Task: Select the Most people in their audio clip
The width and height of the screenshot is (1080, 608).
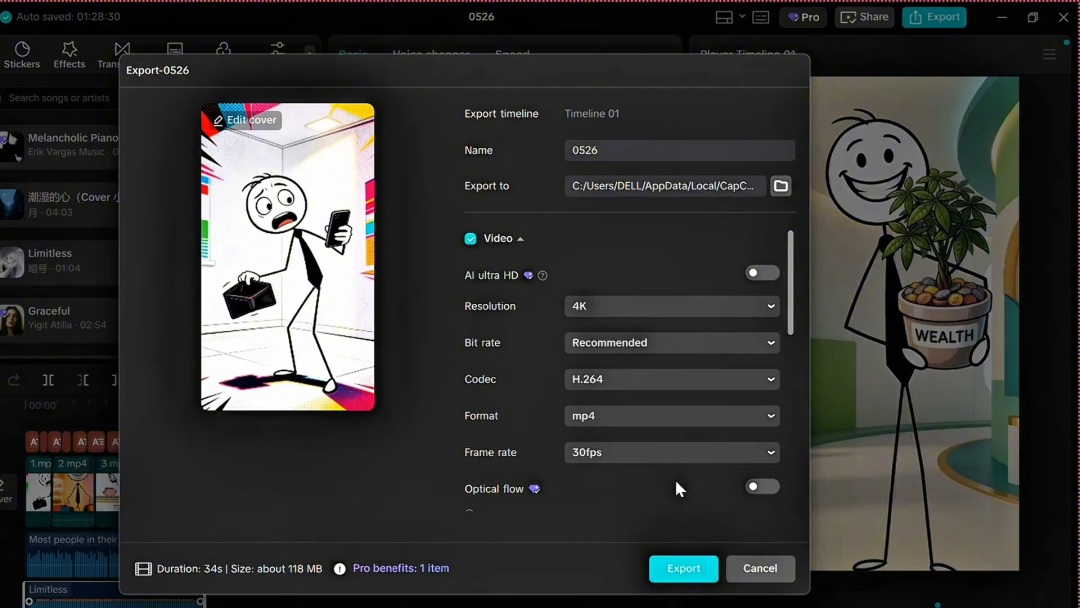Action: click(x=72, y=554)
